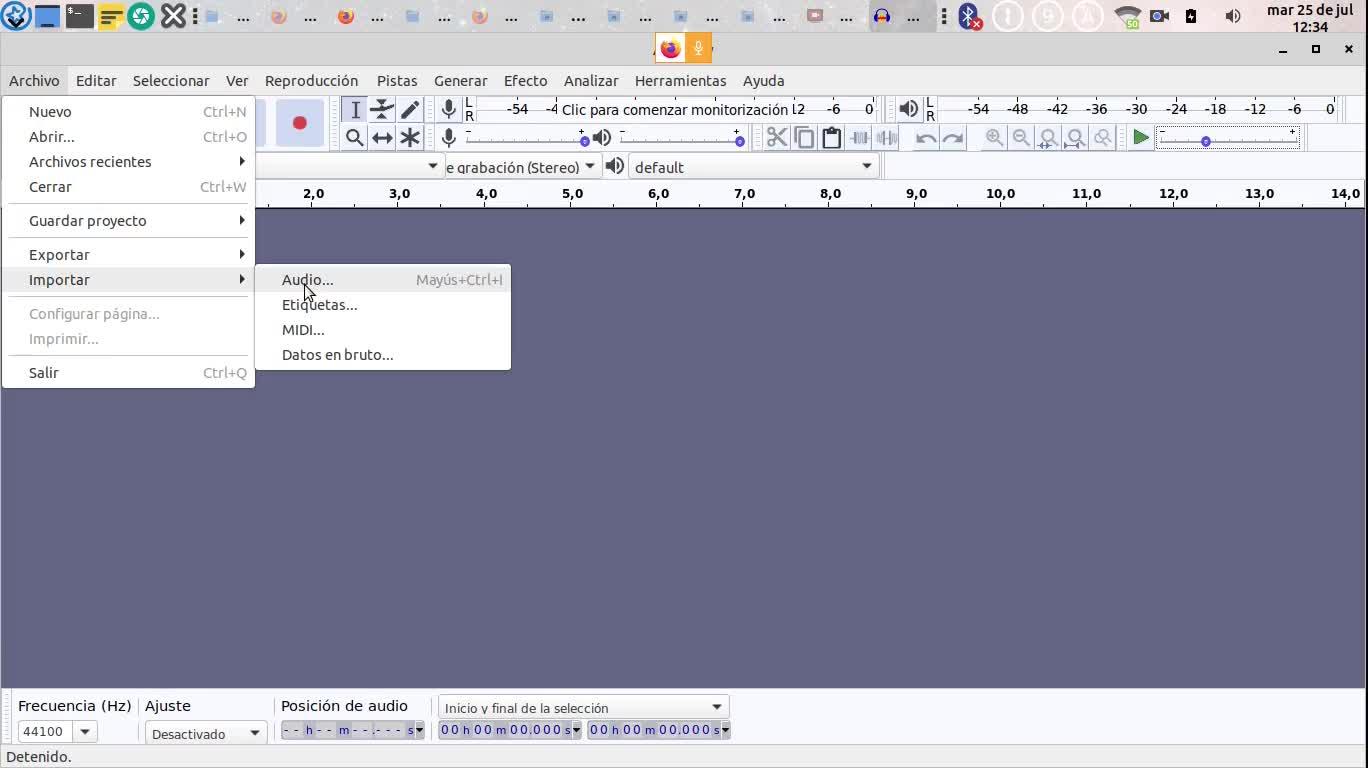Select the Multi-Tool asterisk icon
Image resolution: width=1368 pixels, height=768 pixels.
[410, 138]
